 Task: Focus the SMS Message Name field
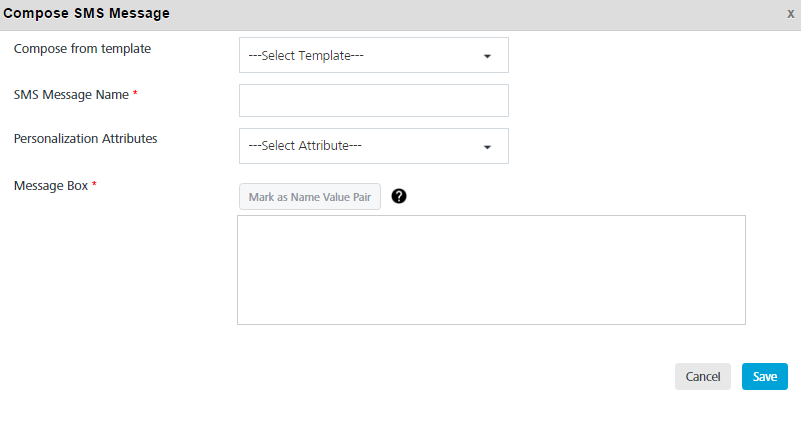tap(373, 101)
